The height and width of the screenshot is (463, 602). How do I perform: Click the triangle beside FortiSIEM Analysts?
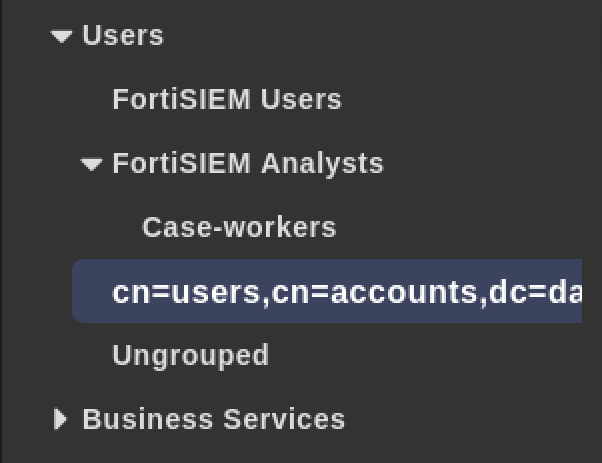(x=92, y=164)
